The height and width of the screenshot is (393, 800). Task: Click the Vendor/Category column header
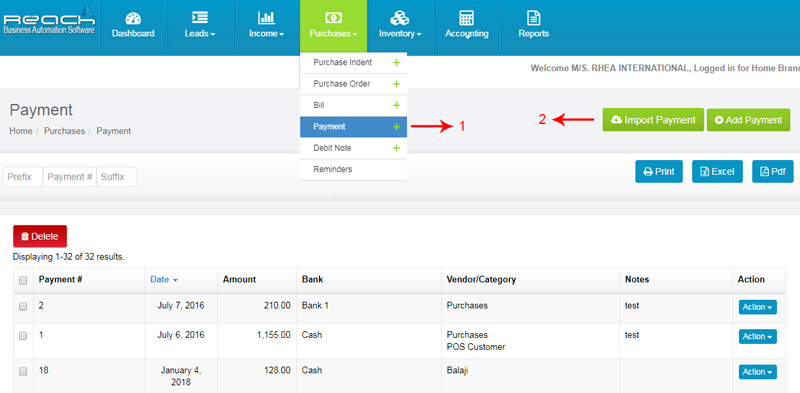coord(481,280)
